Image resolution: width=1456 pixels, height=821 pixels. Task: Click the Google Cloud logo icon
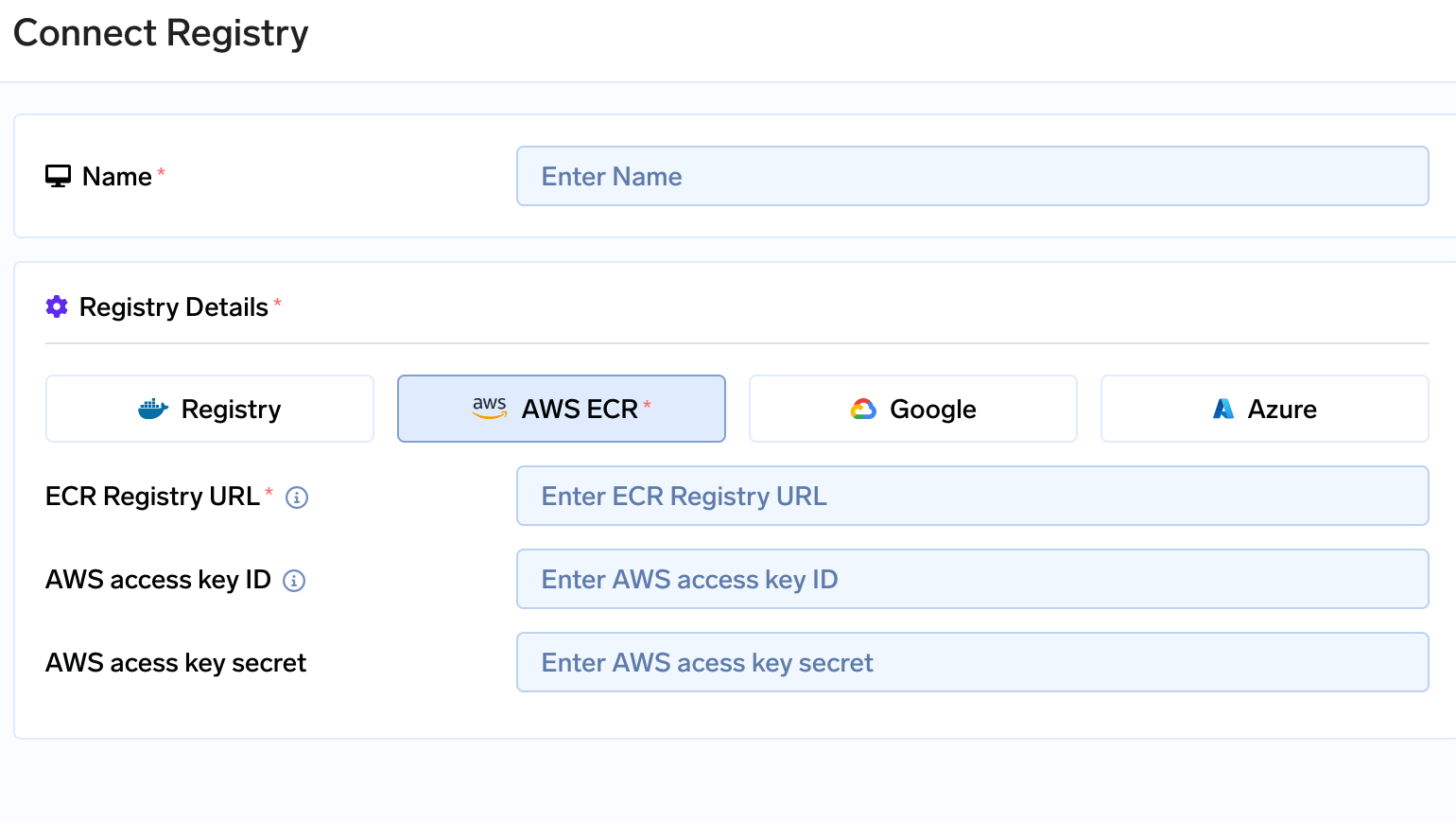click(x=863, y=409)
